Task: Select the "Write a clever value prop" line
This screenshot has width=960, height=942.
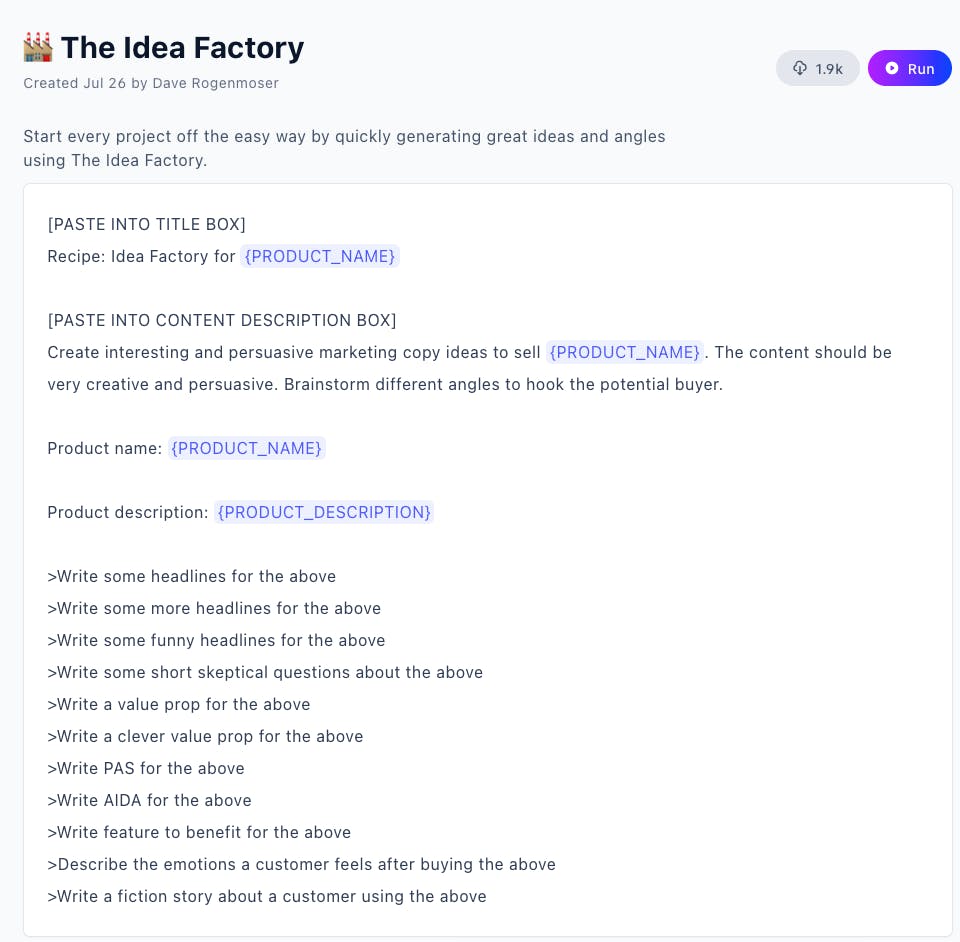Action: [205, 736]
